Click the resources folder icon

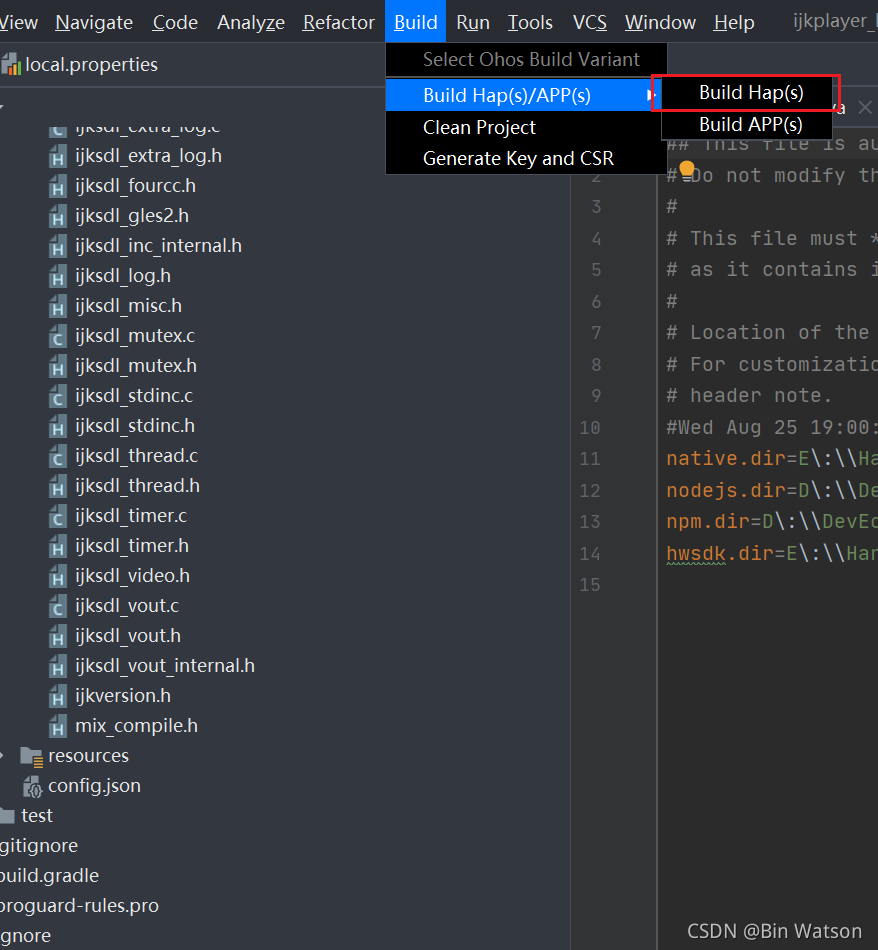point(32,757)
